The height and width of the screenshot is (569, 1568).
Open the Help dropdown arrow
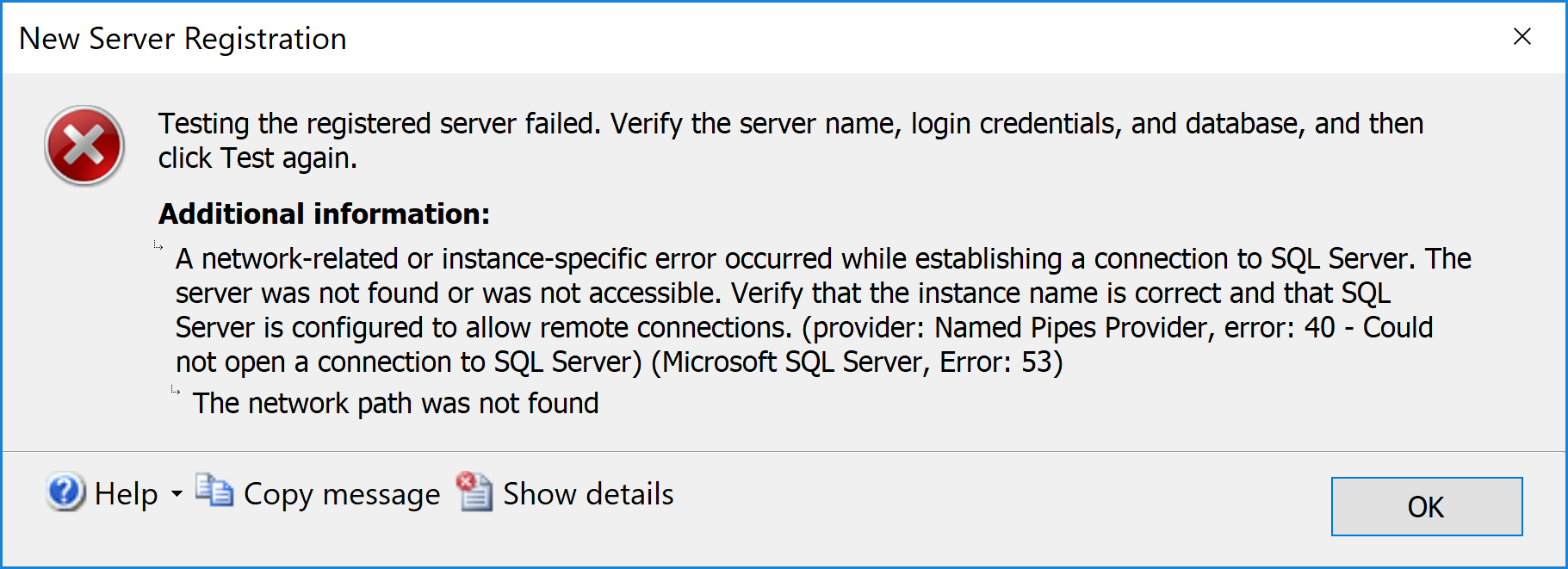(177, 494)
